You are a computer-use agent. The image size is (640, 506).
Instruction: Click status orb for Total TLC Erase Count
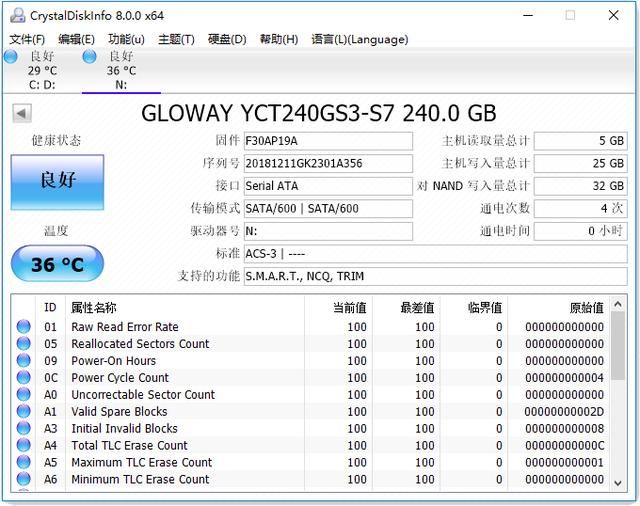click(x=24, y=445)
